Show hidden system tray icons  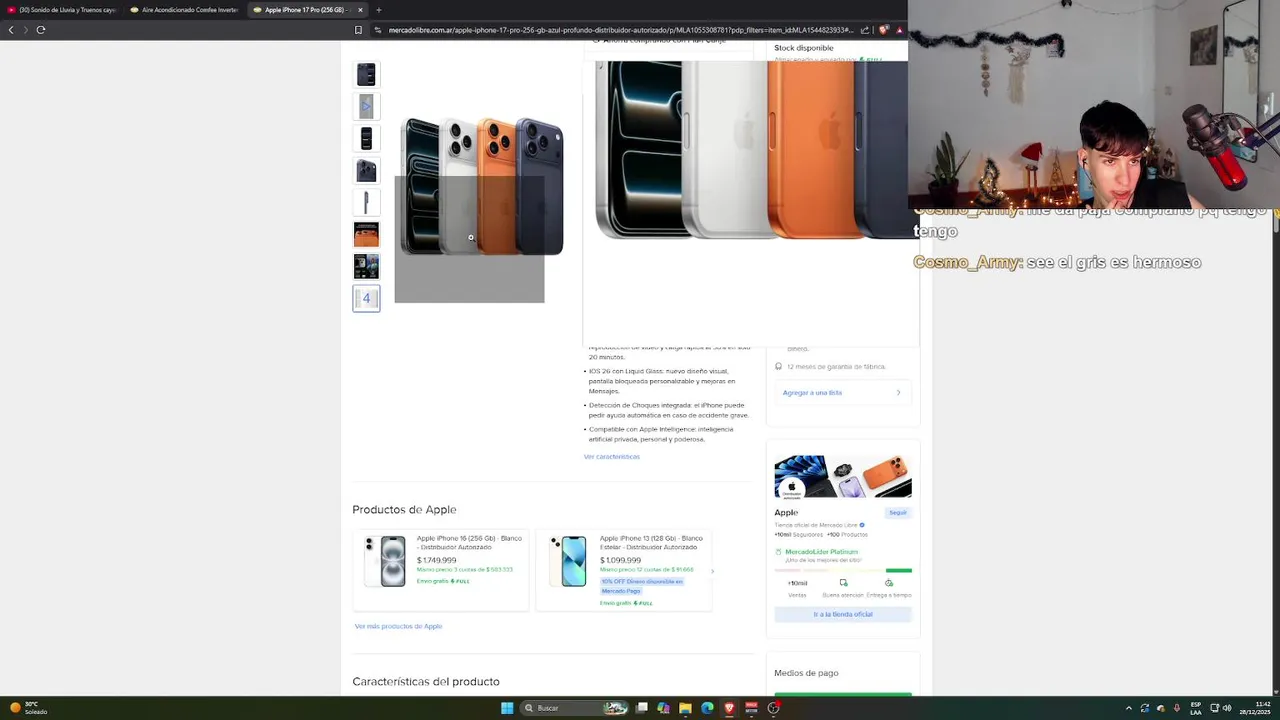coord(1129,708)
